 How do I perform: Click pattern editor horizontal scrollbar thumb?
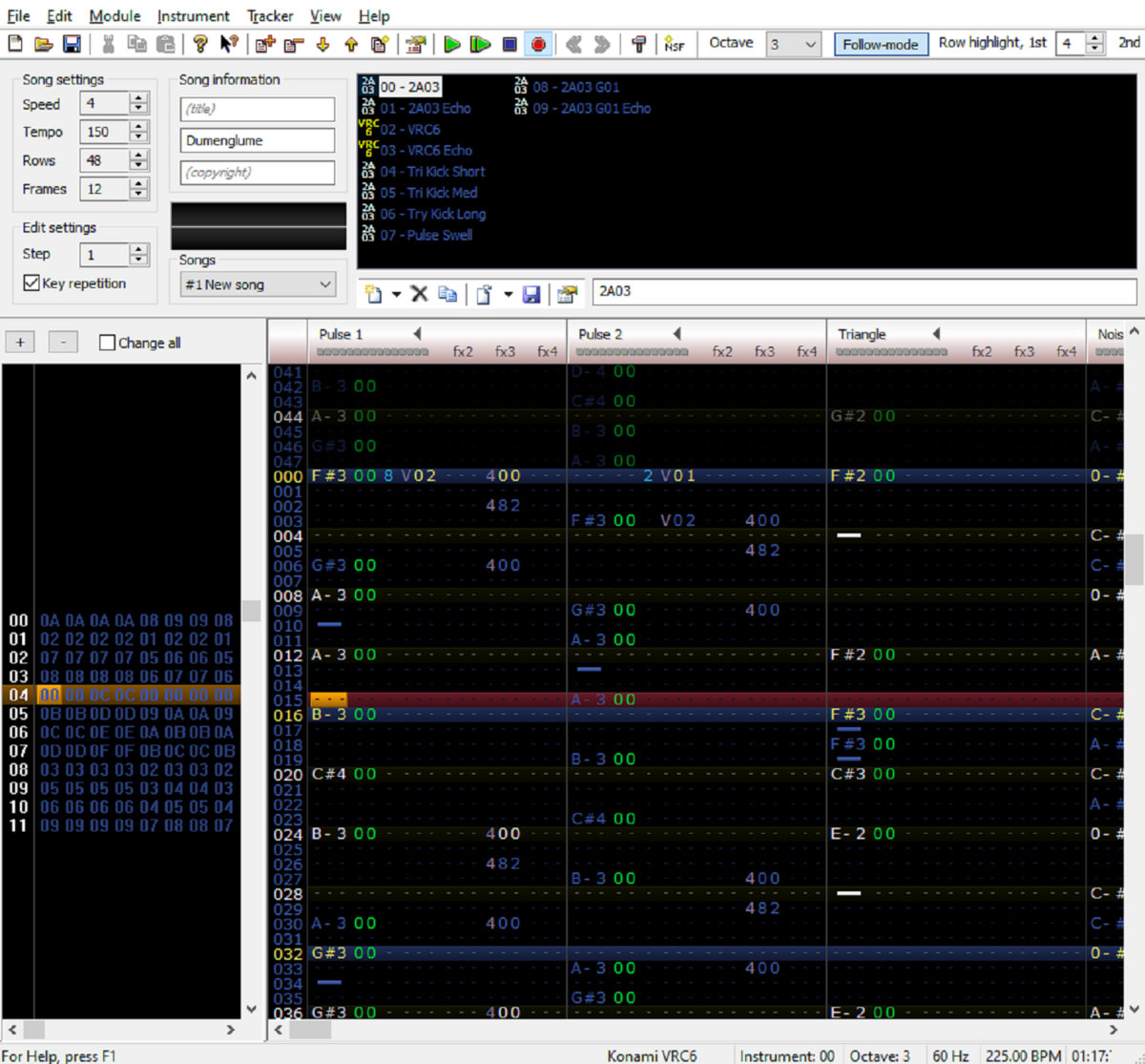point(311,1031)
